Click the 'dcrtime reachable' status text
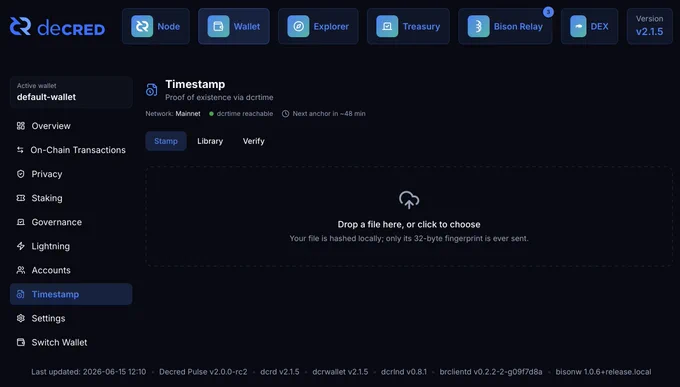 pos(245,114)
